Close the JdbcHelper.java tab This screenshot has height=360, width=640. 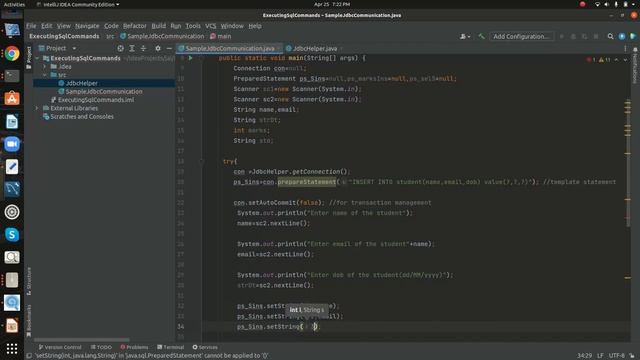point(341,48)
